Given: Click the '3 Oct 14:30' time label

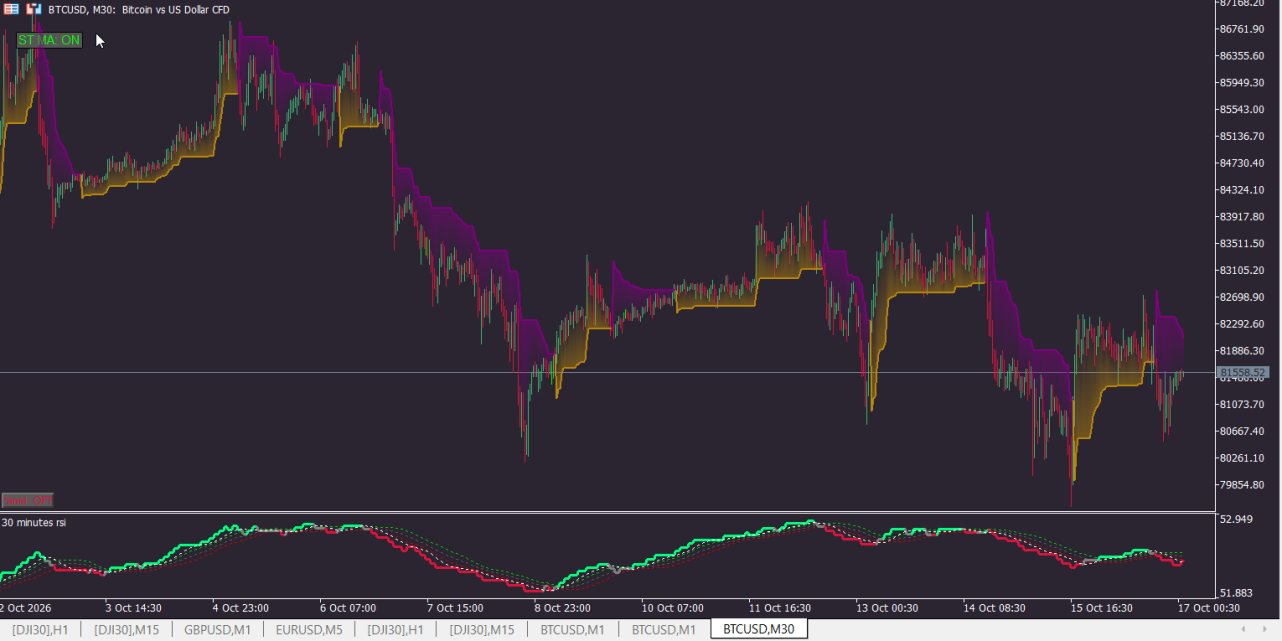Looking at the screenshot, I should [x=133, y=607].
